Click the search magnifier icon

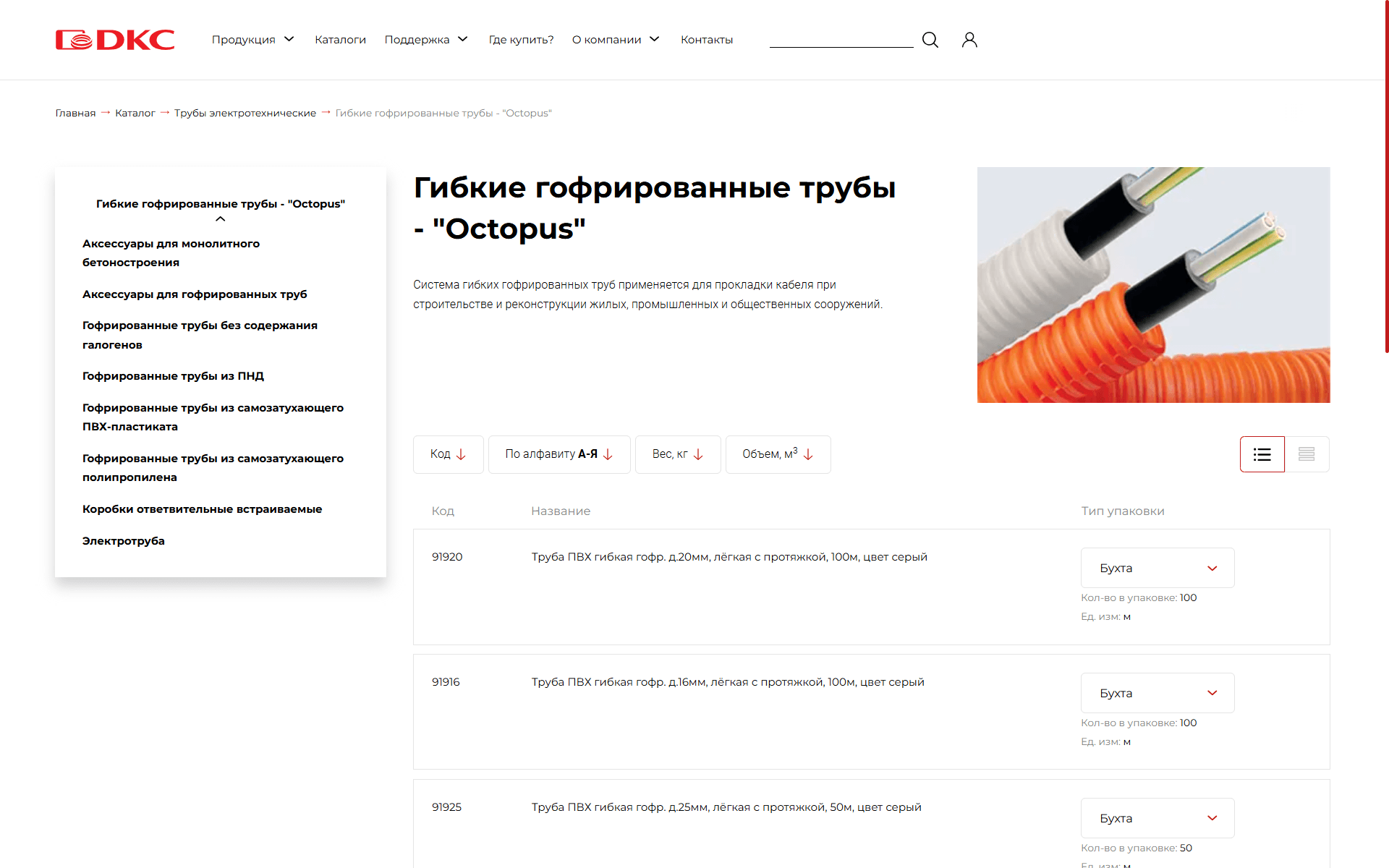[x=930, y=40]
